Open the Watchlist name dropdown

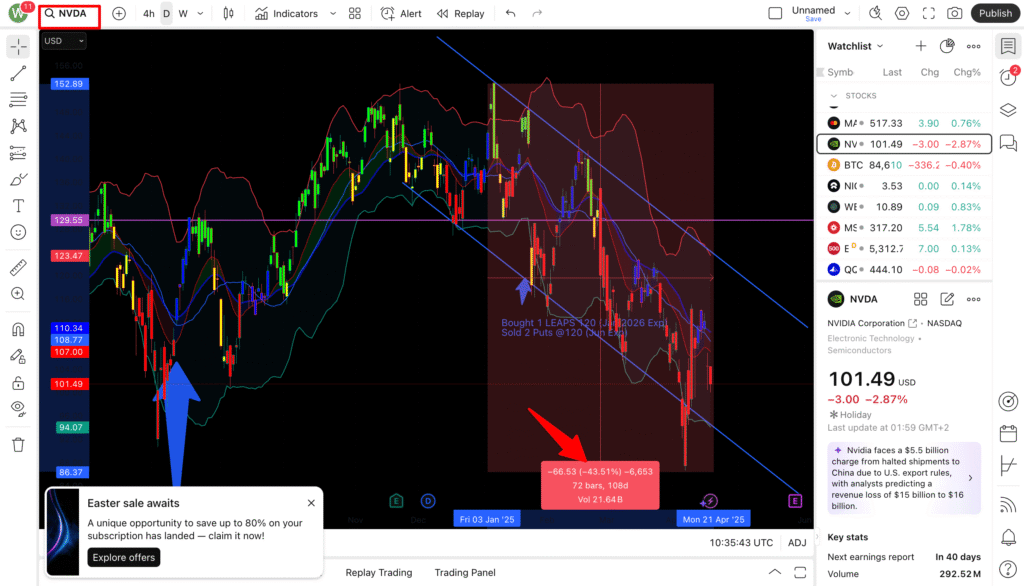pos(855,46)
